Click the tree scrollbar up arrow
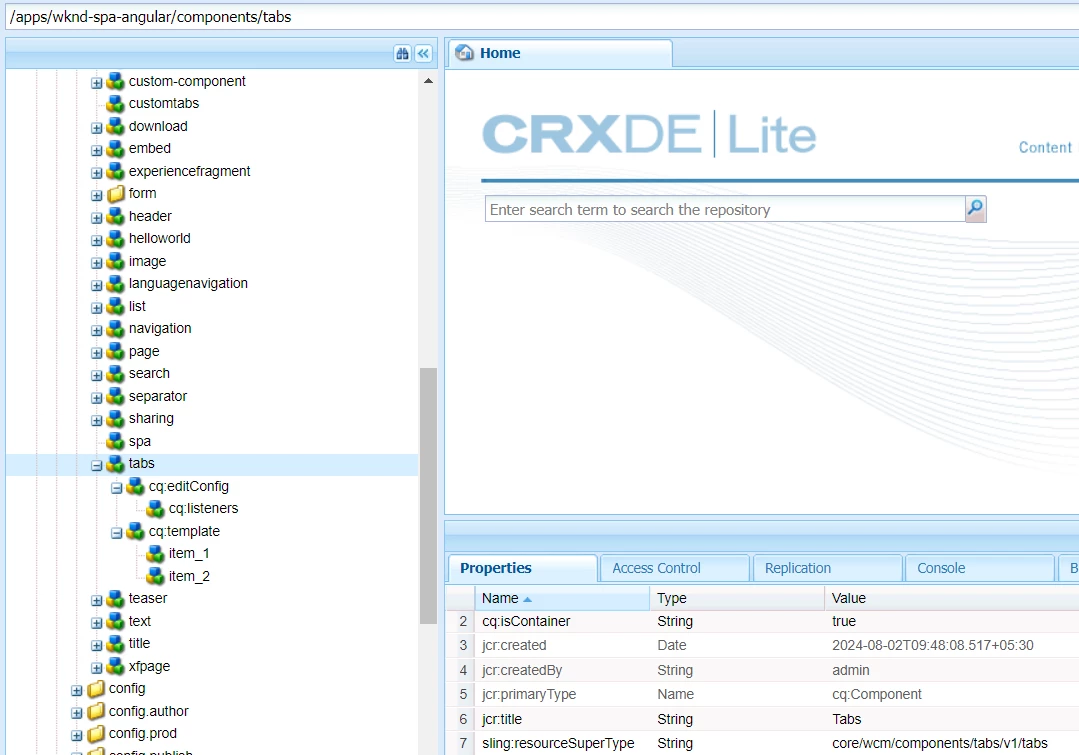This screenshot has width=1079, height=755. coord(428,81)
